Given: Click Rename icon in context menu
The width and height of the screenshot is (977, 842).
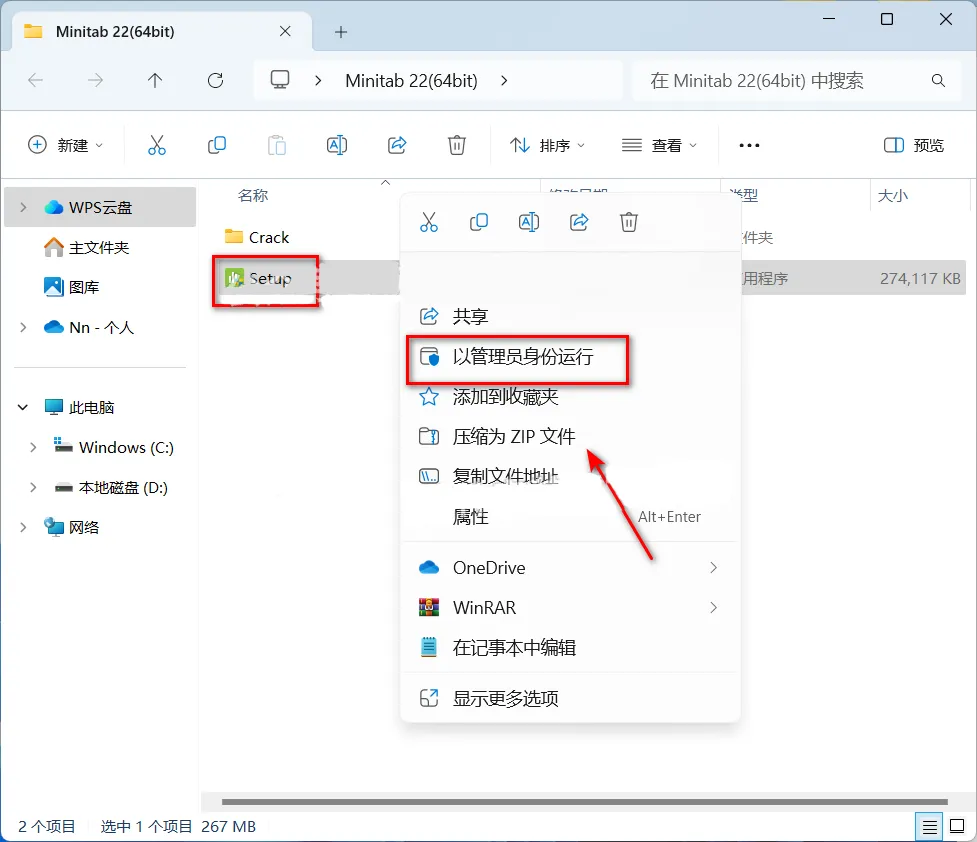Looking at the screenshot, I should 529,222.
